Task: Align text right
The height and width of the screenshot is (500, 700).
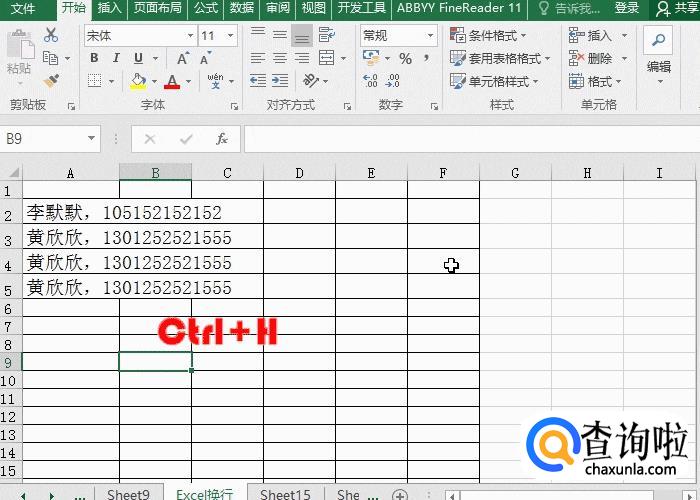Action: (302, 58)
